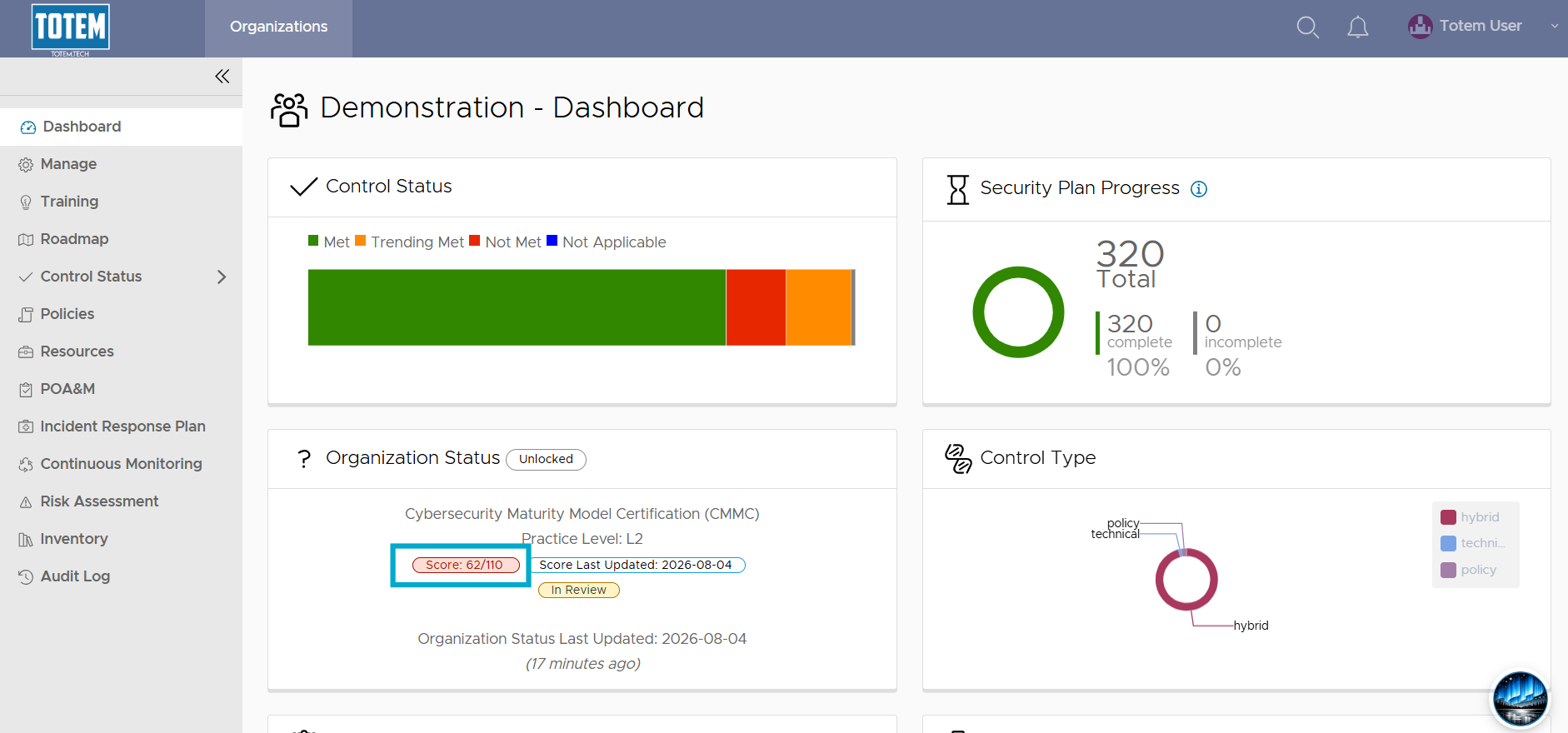This screenshot has height=733, width=1568.
Task: Click the Manage gear icon
Action: pos(26,165)
